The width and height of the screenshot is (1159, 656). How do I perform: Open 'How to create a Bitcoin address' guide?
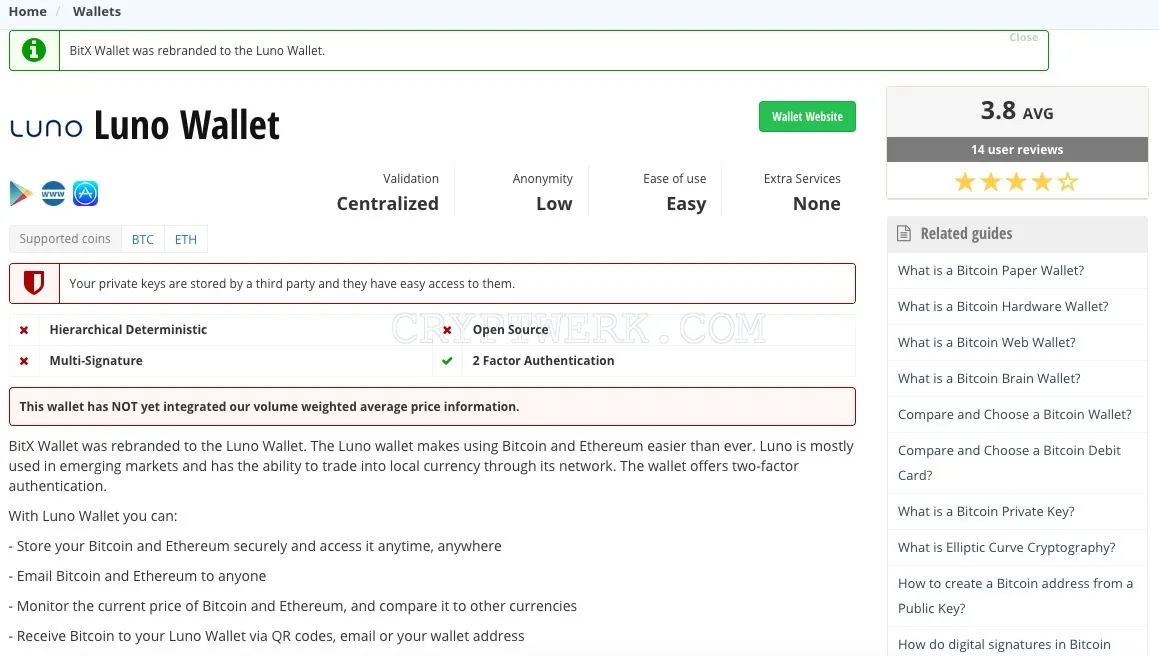1015,596
